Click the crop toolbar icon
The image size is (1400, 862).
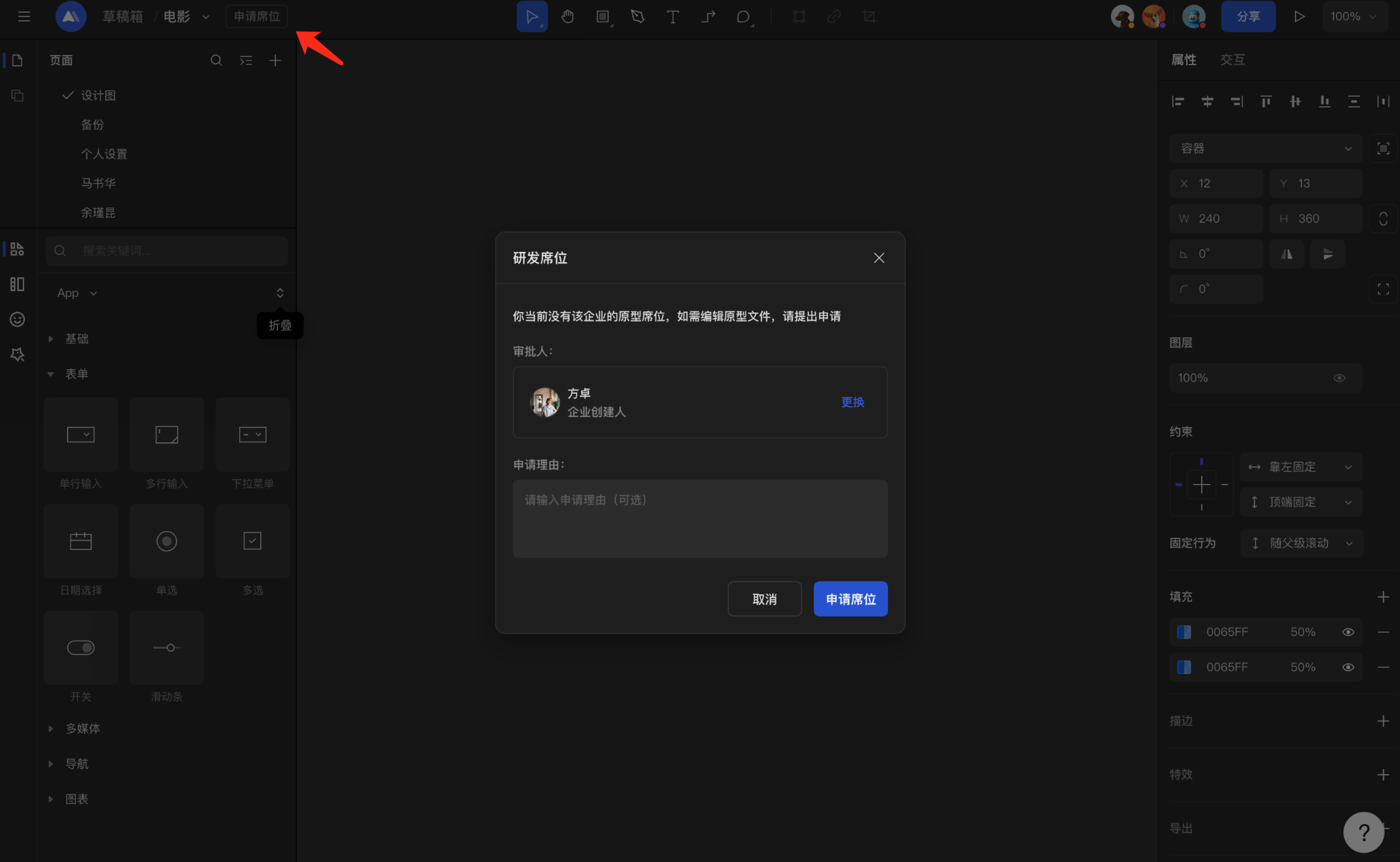coord(869,16)
